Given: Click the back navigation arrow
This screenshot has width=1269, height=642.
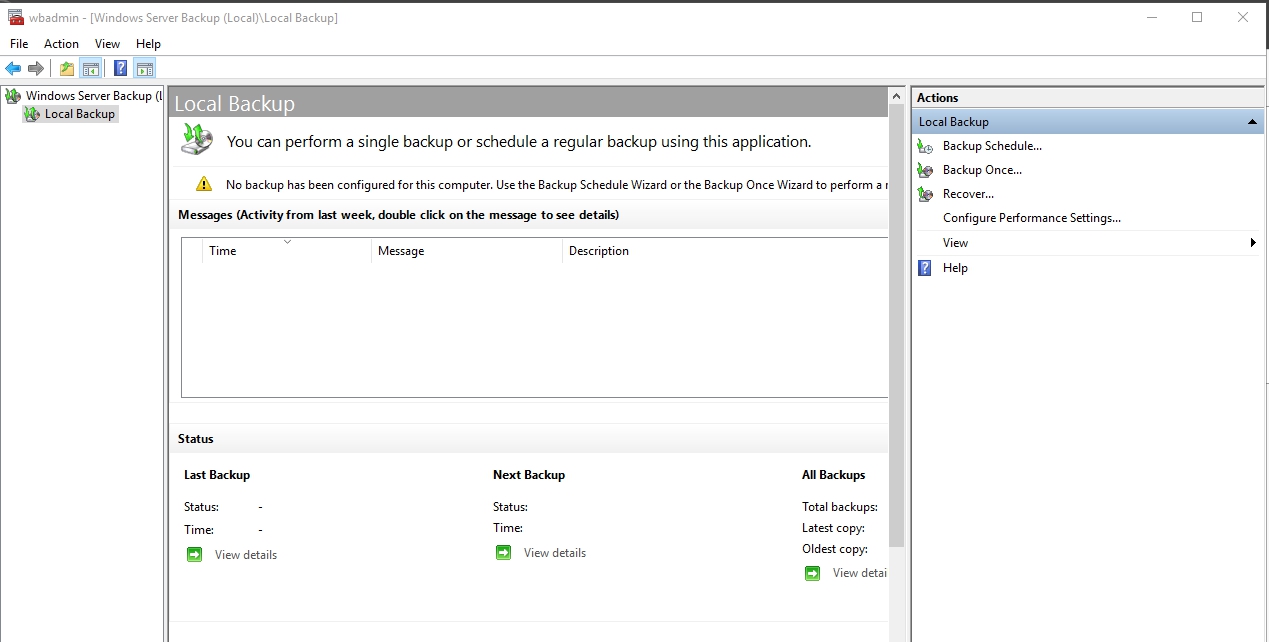Looking at the screenshot, I should click(x=13, y=67).
